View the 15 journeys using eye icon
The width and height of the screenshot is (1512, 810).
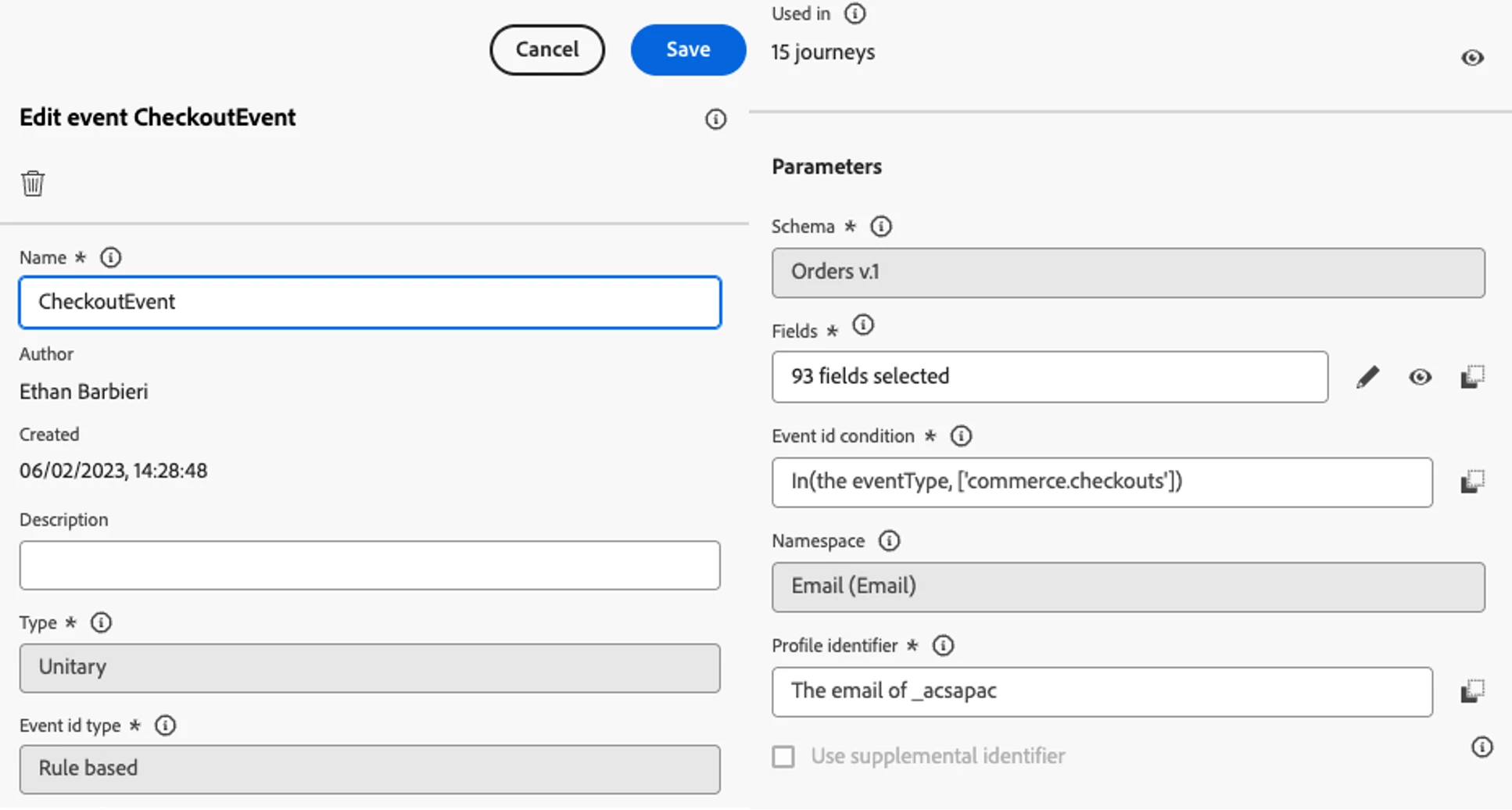coord(1472,58)
